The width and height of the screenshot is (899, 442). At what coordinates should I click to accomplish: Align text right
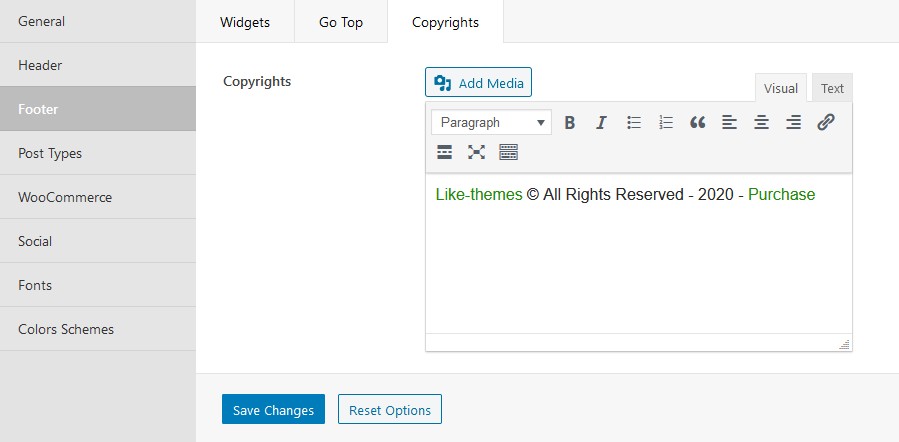pos(794,122)
